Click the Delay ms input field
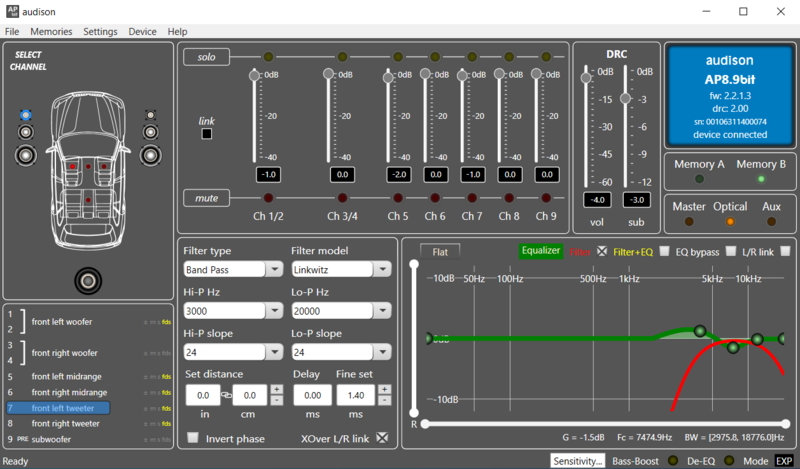800x469 pixels. [312, 396]
